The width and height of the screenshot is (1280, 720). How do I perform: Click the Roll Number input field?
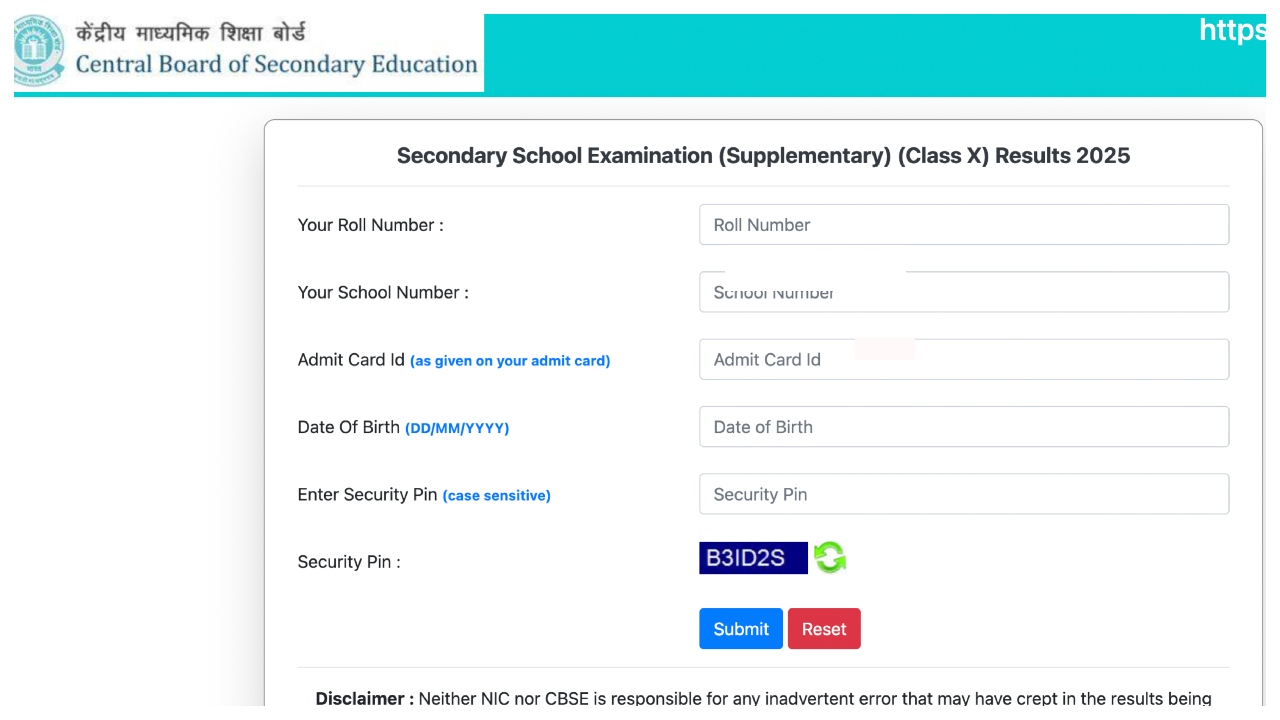(963, 225)
